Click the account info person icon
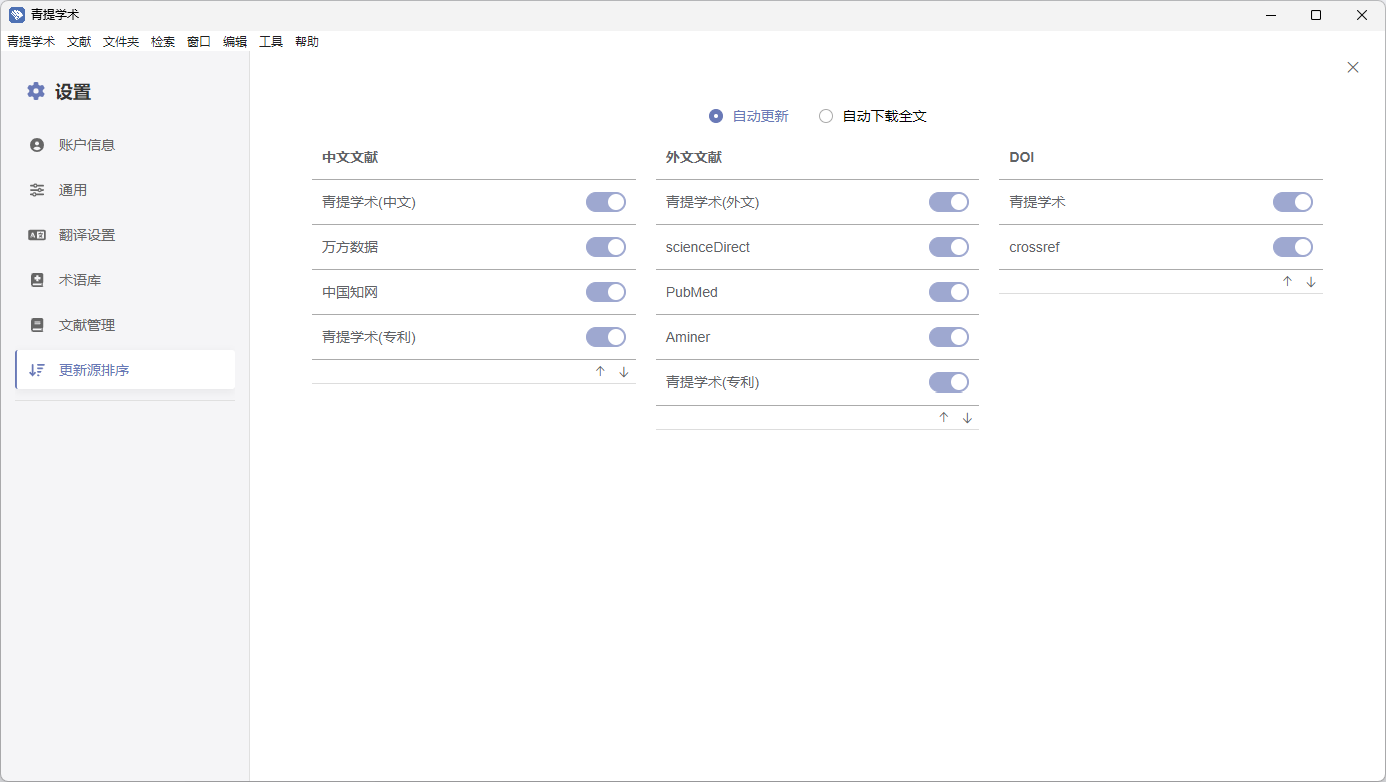The height and width of the screenshot is (782, 1386). [x=37, y=145]
